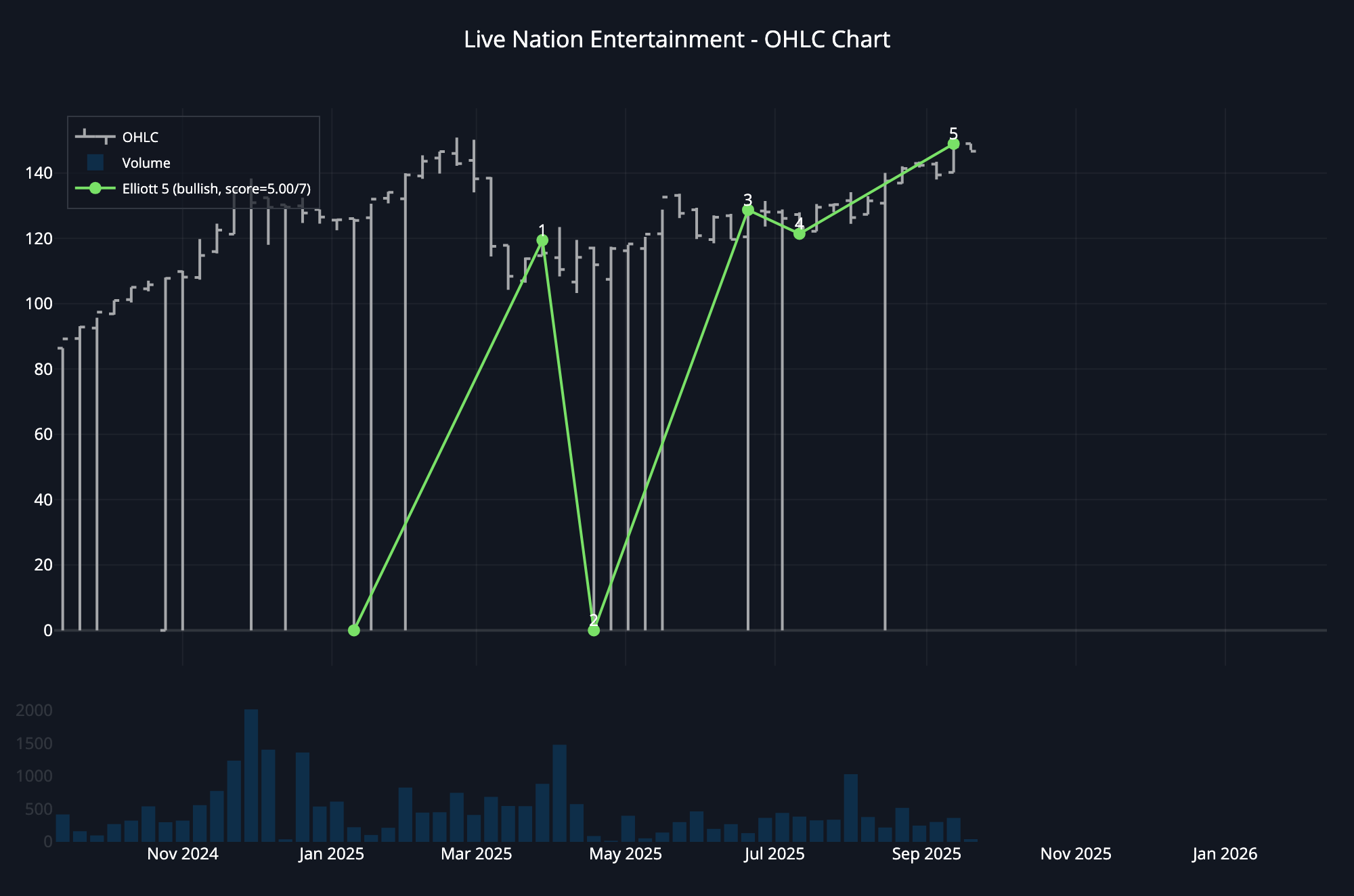Toggle the OHLC trace in legend
Viewport: 1354px width, 896px height.
[x=140, y=137]
